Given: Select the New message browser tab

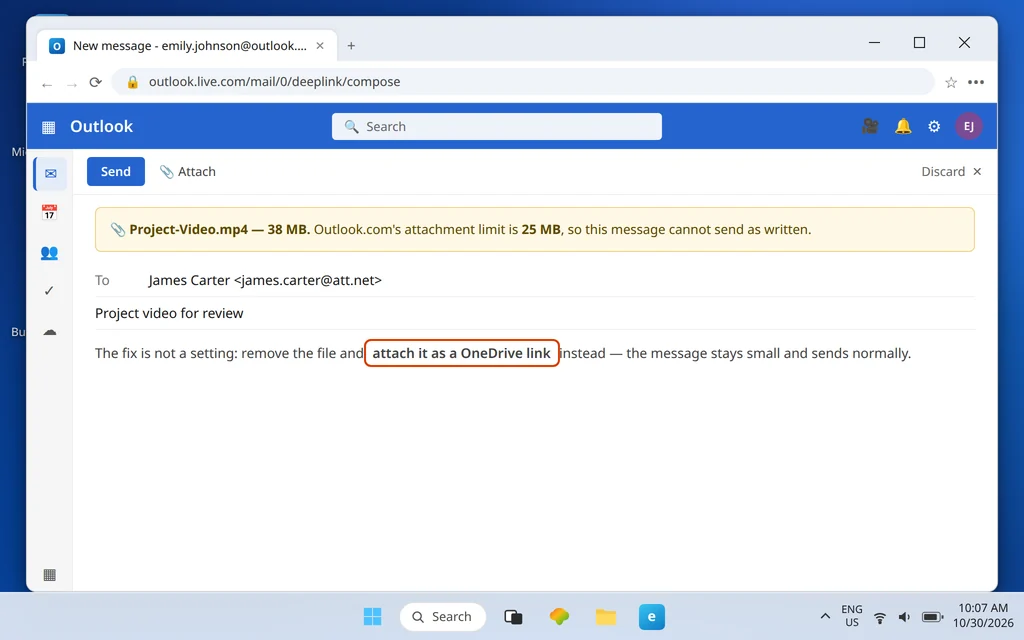Looking at the screenshot, I should coord(187,46).
